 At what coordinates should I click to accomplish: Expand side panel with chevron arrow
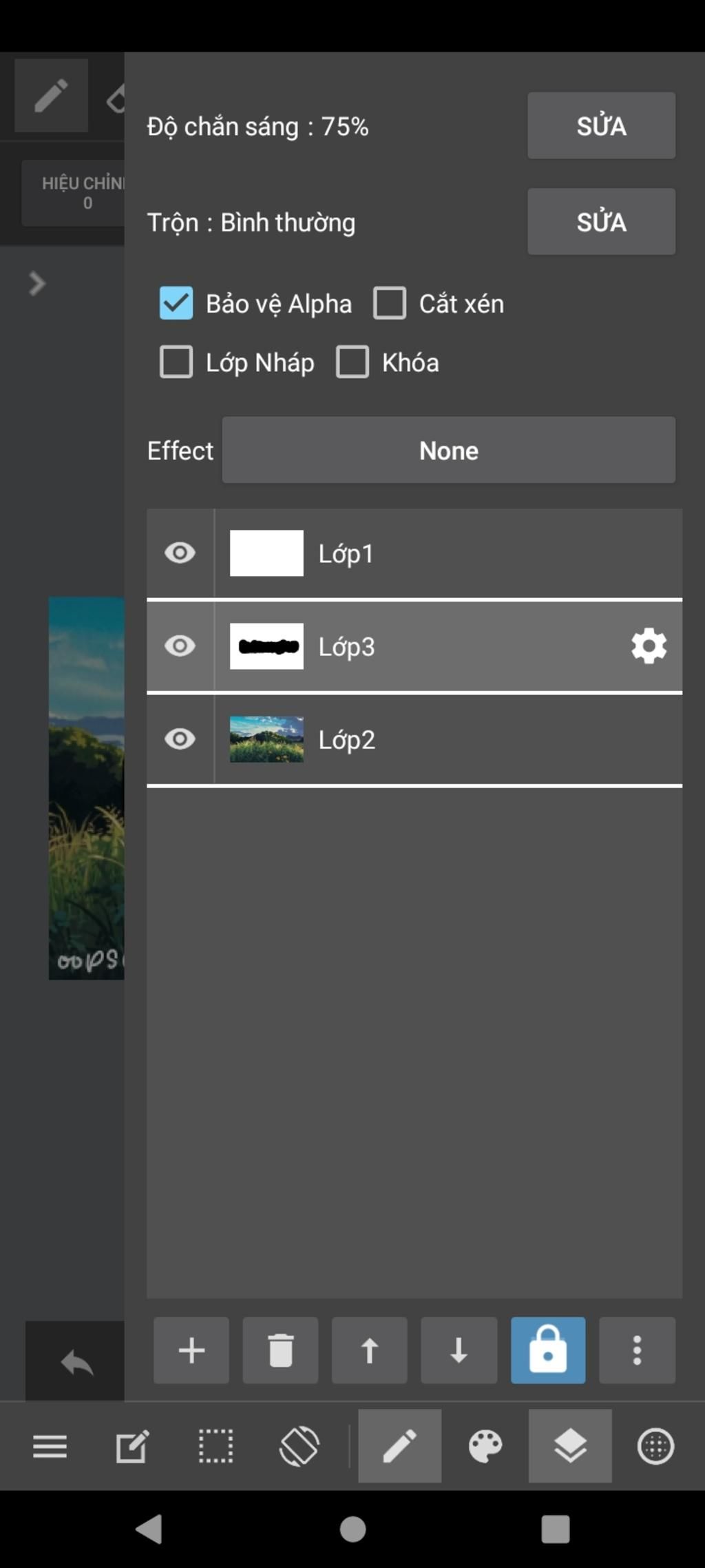click(x=37, y=283)
